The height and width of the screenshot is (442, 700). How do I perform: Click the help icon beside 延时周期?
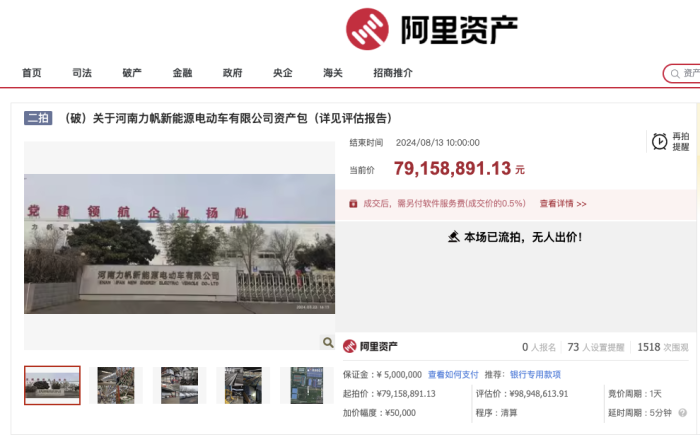pos(683,413)
